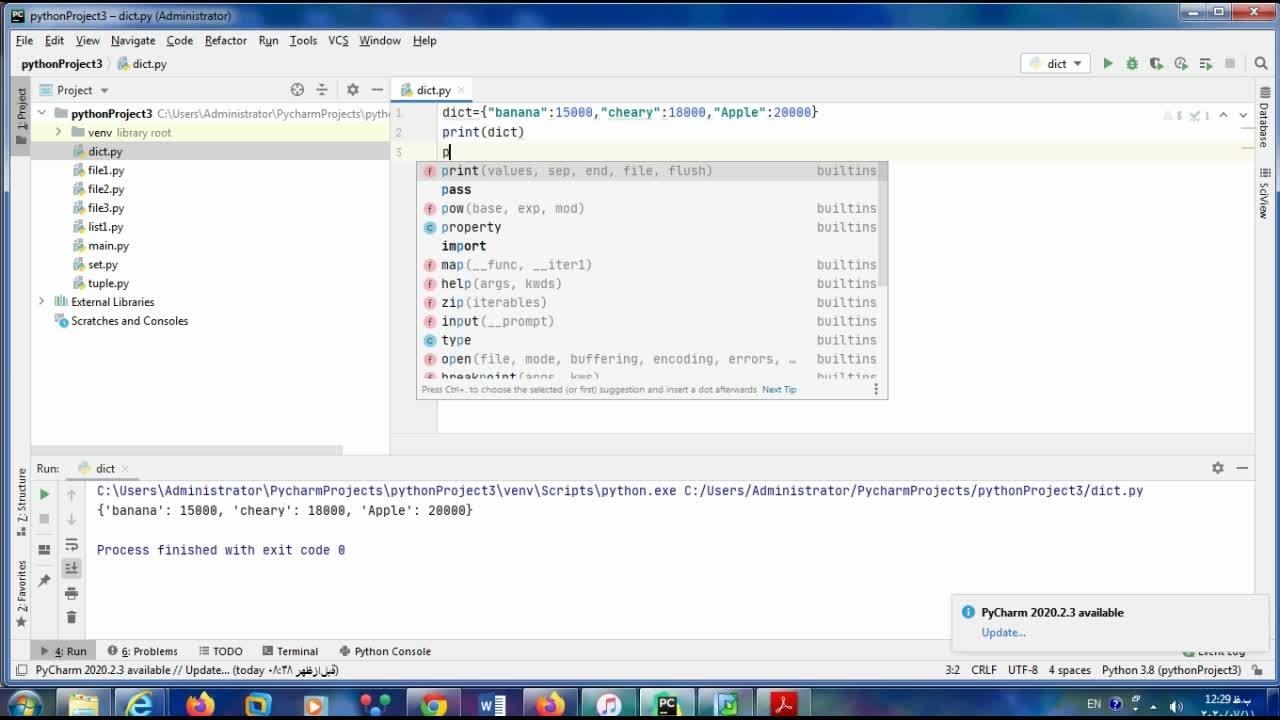Click the Update... link in notification
The width and height of the screenshot is (1280, 720).
coord(1003,632)
